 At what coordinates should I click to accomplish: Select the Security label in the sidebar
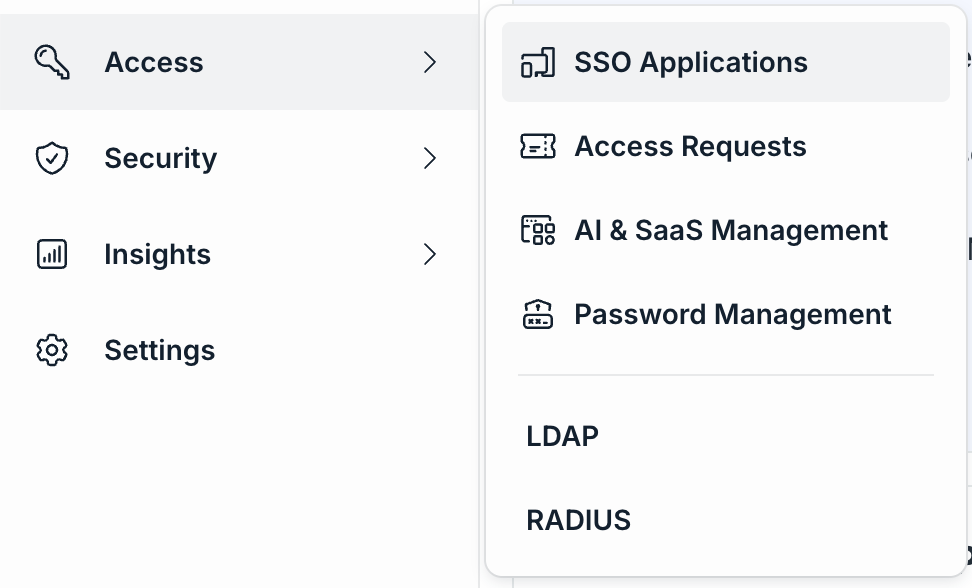click(x=160, y=158)
